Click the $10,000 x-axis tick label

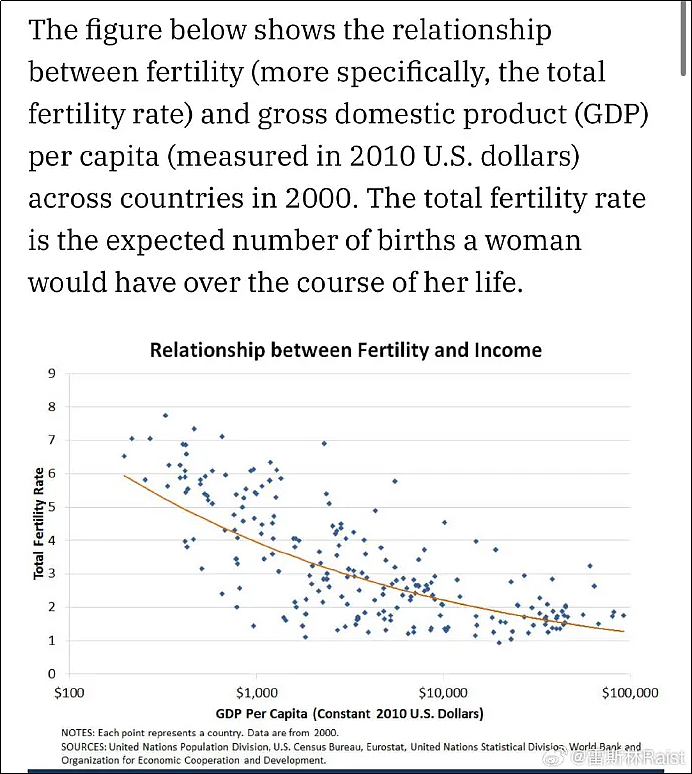[443, 693]
